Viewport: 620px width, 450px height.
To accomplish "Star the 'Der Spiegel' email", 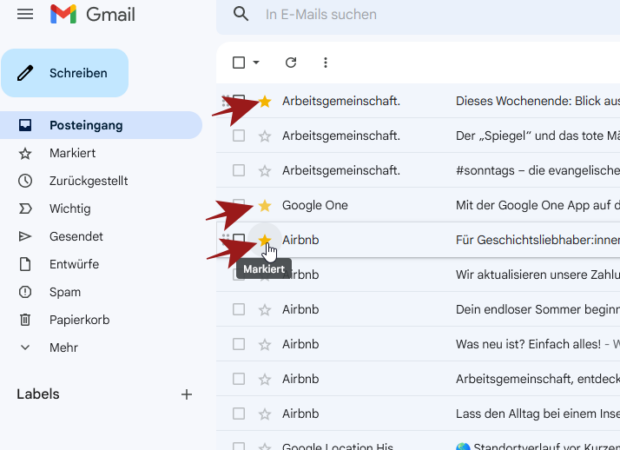I will 265,136.
